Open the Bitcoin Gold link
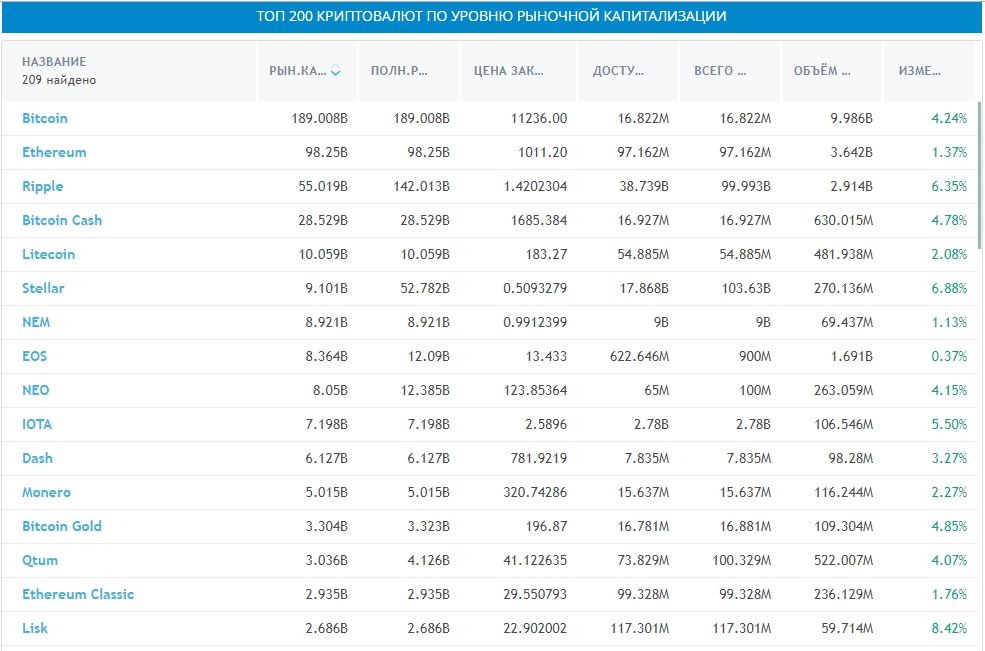 point(62,526)
